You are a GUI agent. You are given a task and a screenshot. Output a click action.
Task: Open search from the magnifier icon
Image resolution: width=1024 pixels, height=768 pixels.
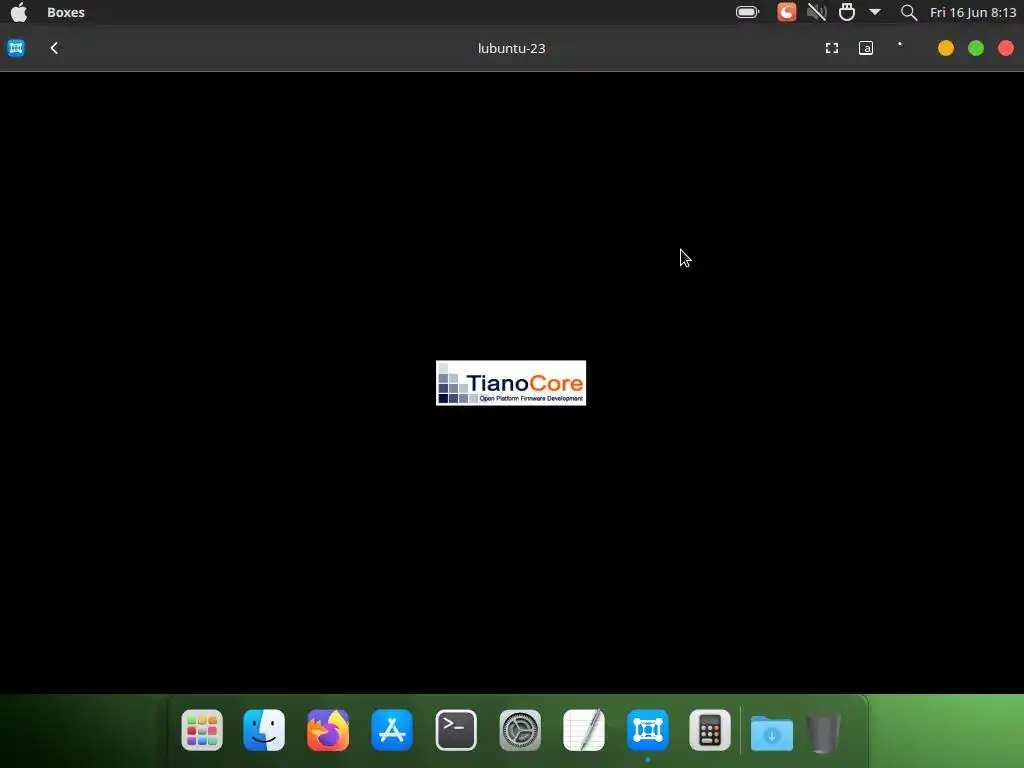(x=908, y=12)
